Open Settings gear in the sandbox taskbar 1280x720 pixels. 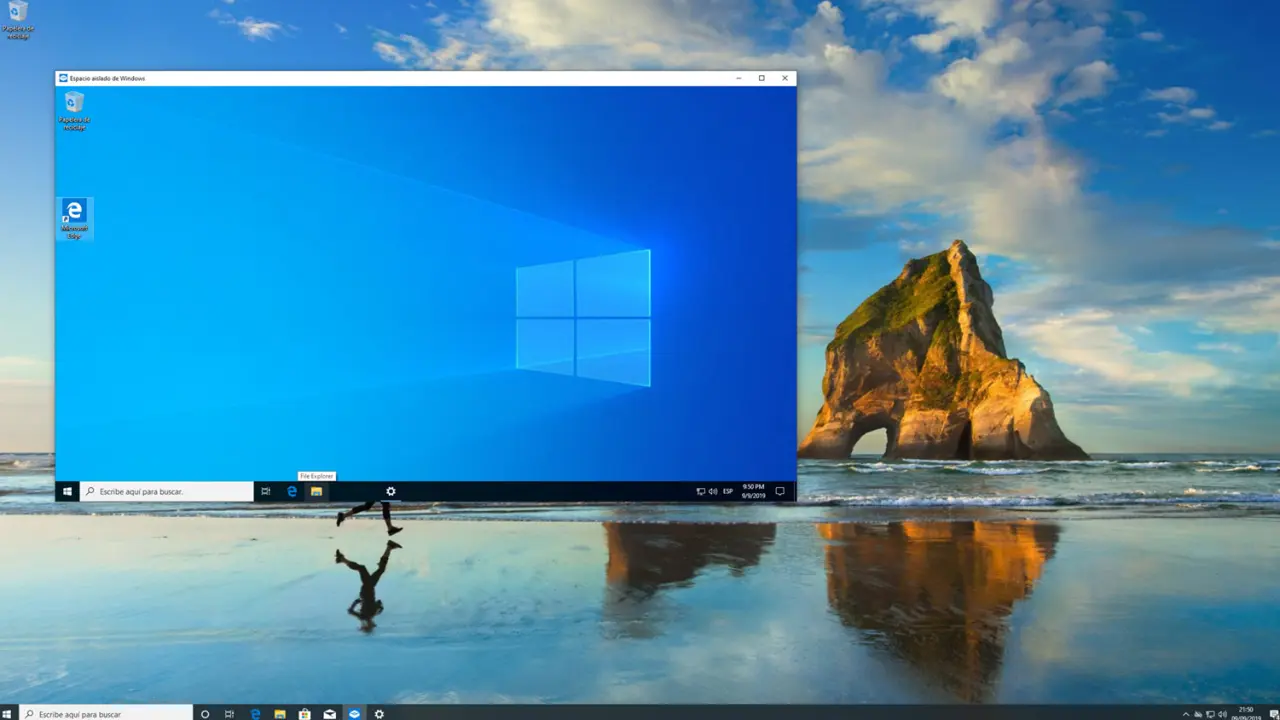coord(391,492)
